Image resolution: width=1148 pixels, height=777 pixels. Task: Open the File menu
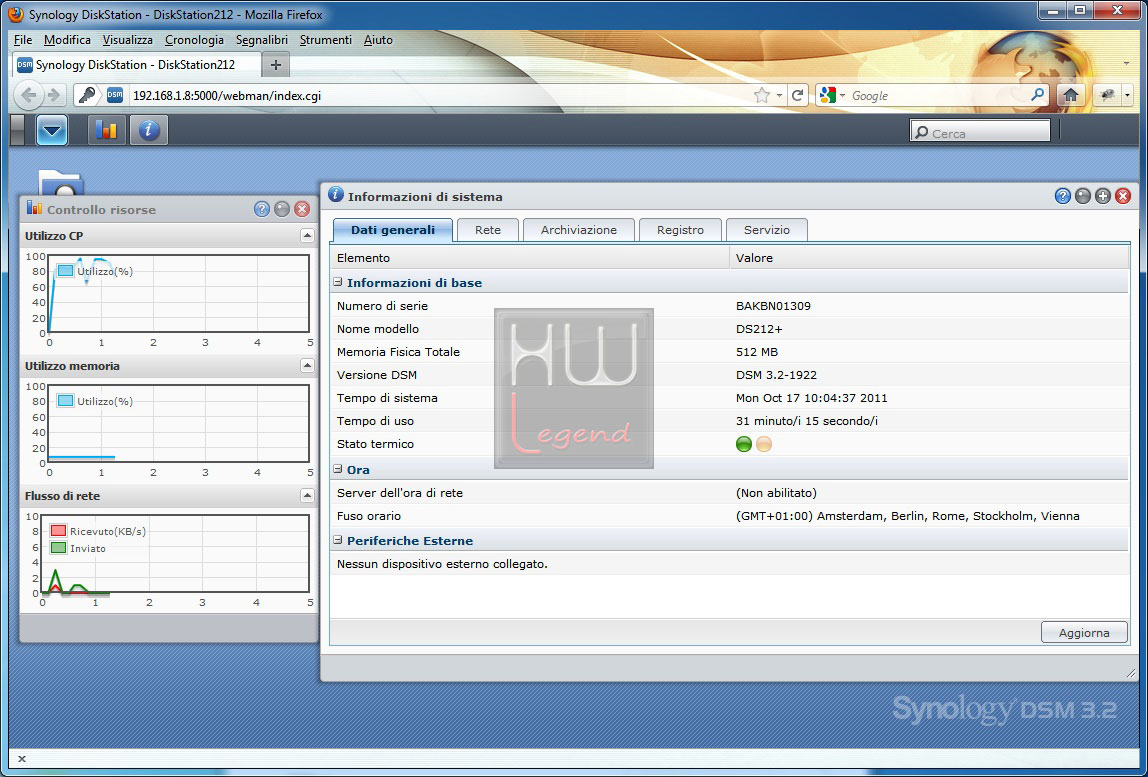[23, 40]
